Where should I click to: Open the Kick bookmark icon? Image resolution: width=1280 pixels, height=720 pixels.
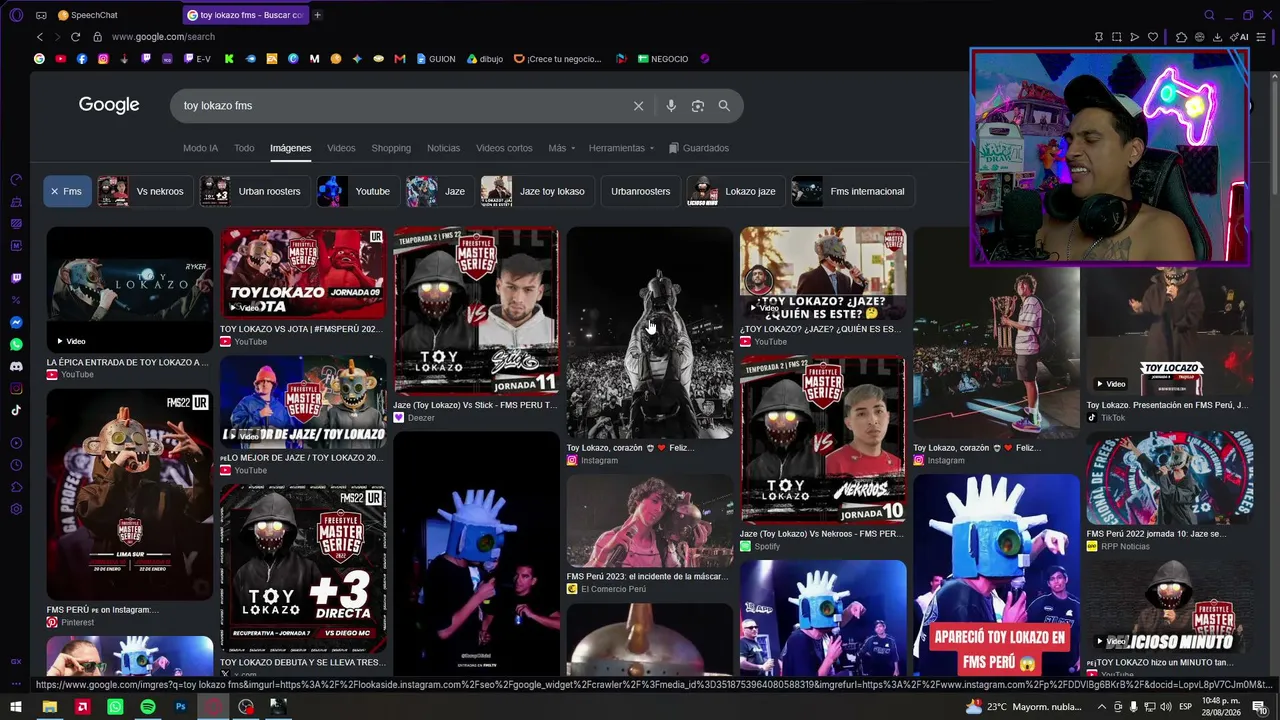click(229, 59)
